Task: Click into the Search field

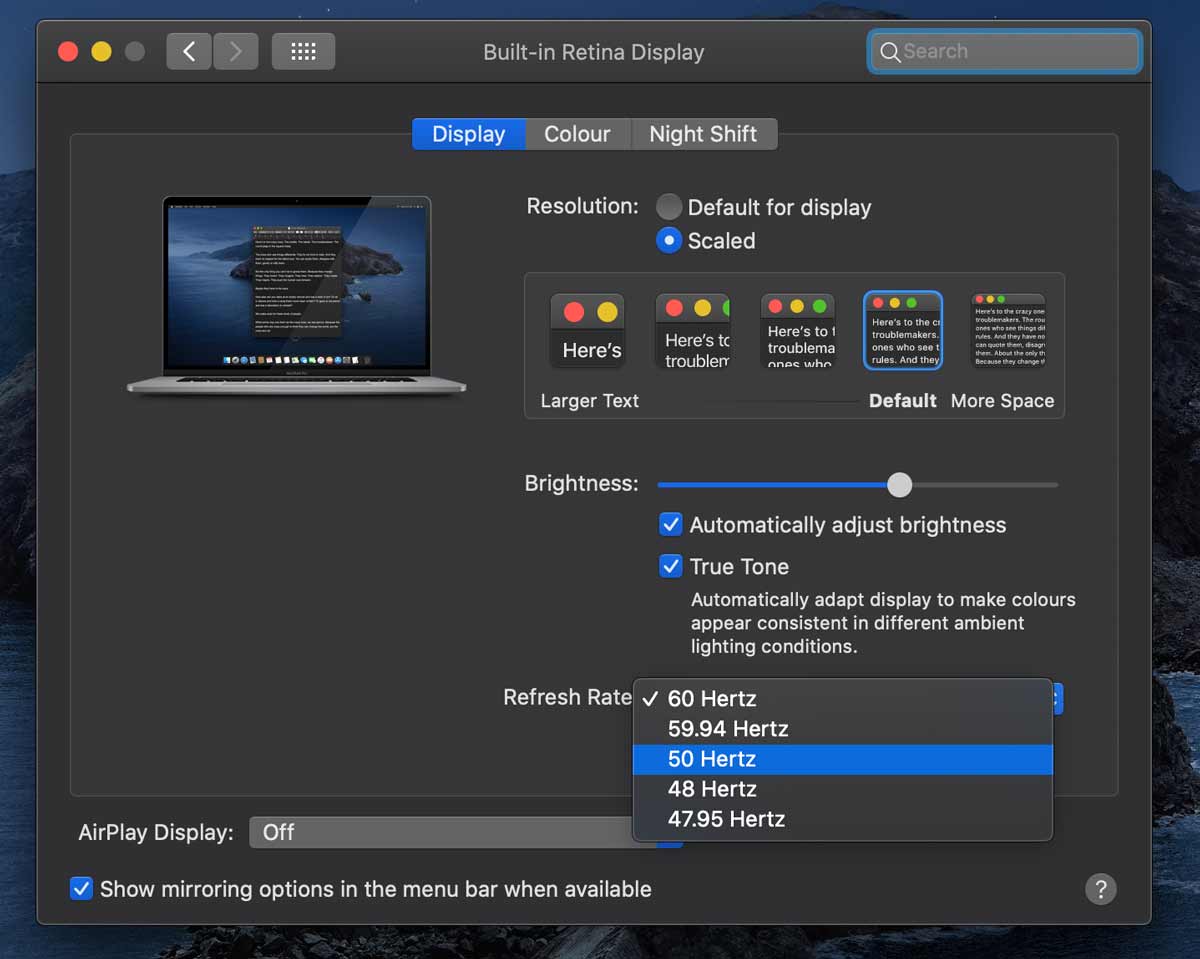Action: tap(1005, 52)
